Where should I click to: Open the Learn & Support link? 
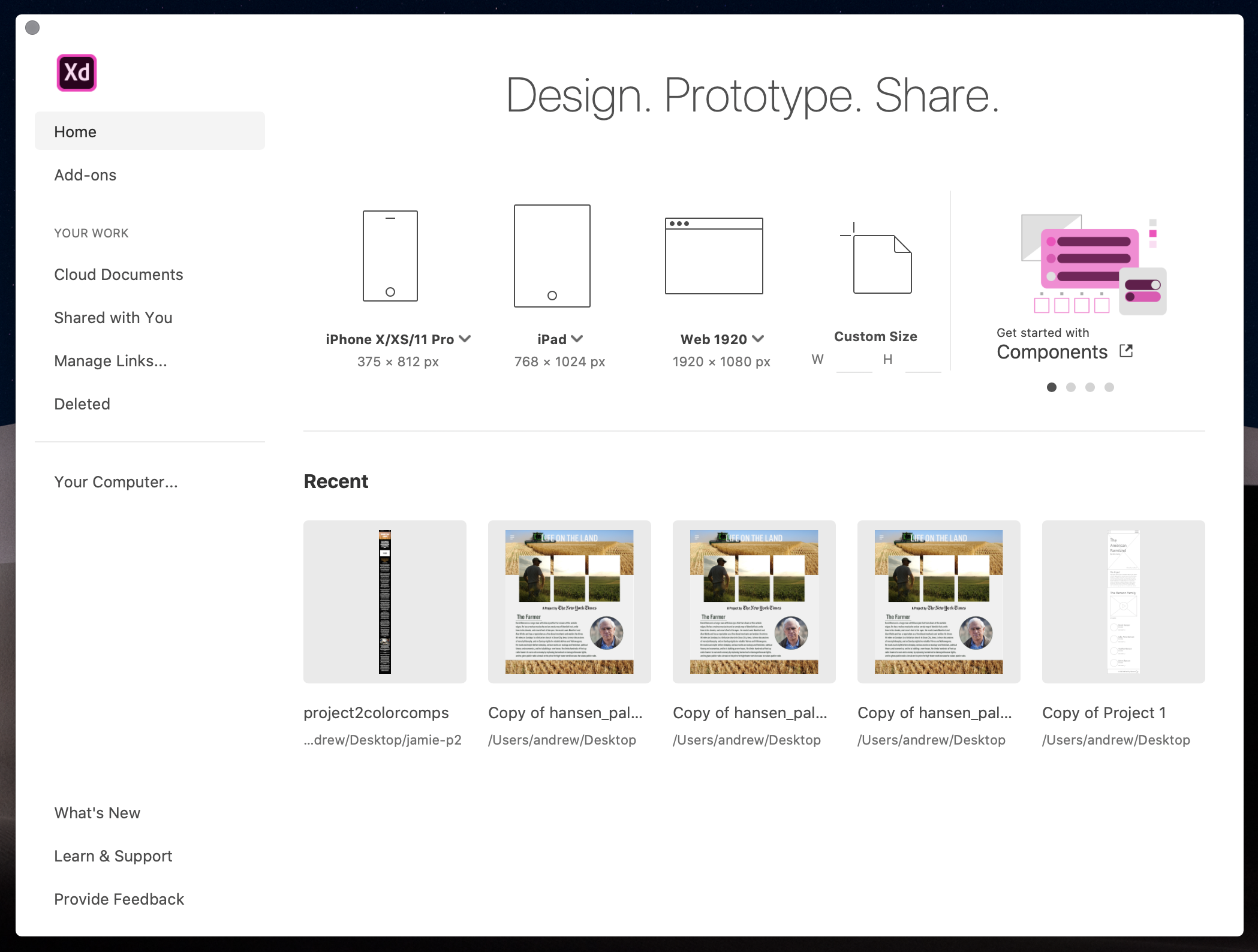(x=113, y=856)
